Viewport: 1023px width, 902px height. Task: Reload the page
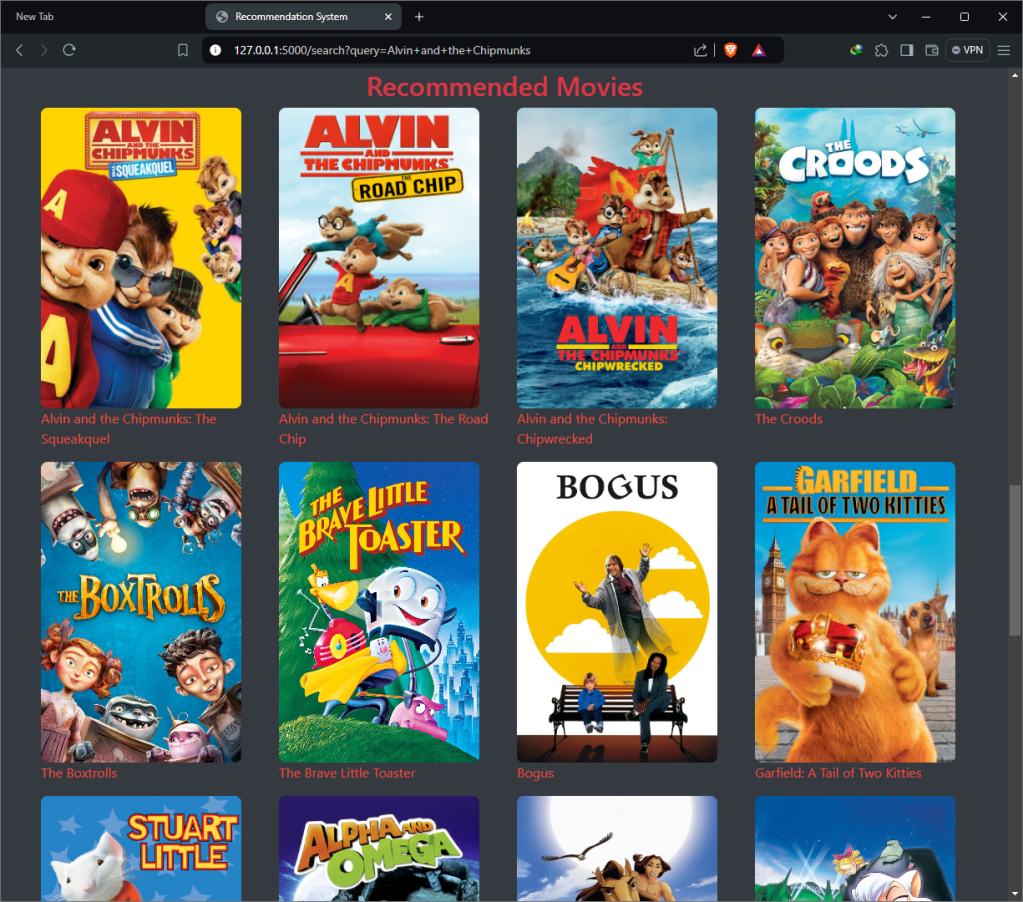[x=69, y=50]
